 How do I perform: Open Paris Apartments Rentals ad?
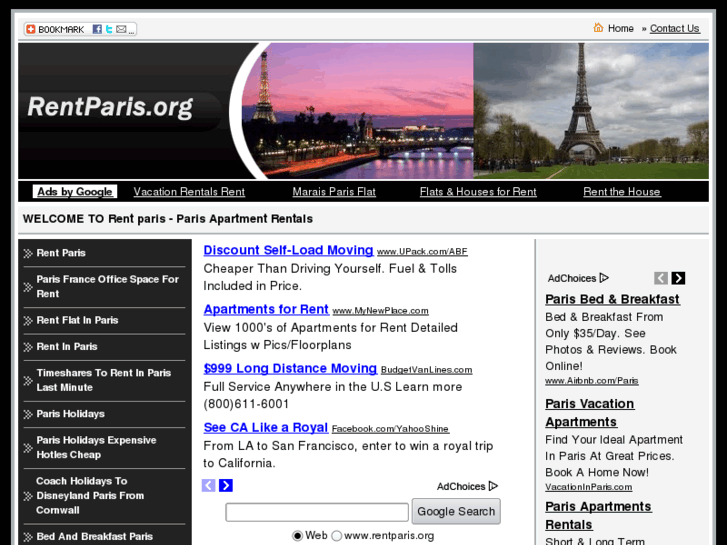[x=598, y=515]
